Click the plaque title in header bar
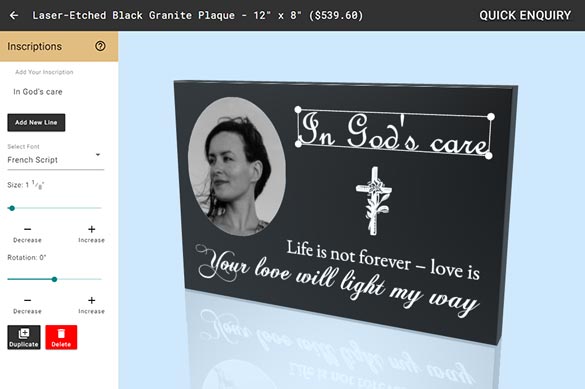Viewport: 585px width, 389px height. [197, 15]
